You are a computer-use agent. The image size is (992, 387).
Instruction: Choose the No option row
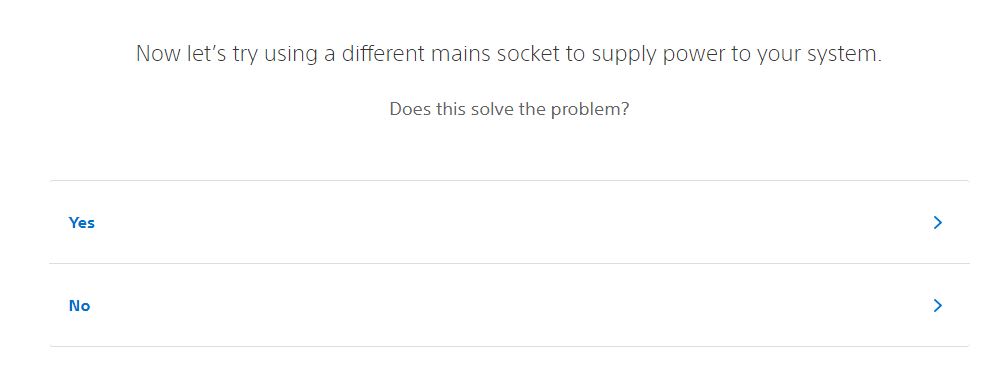(509, 305)
